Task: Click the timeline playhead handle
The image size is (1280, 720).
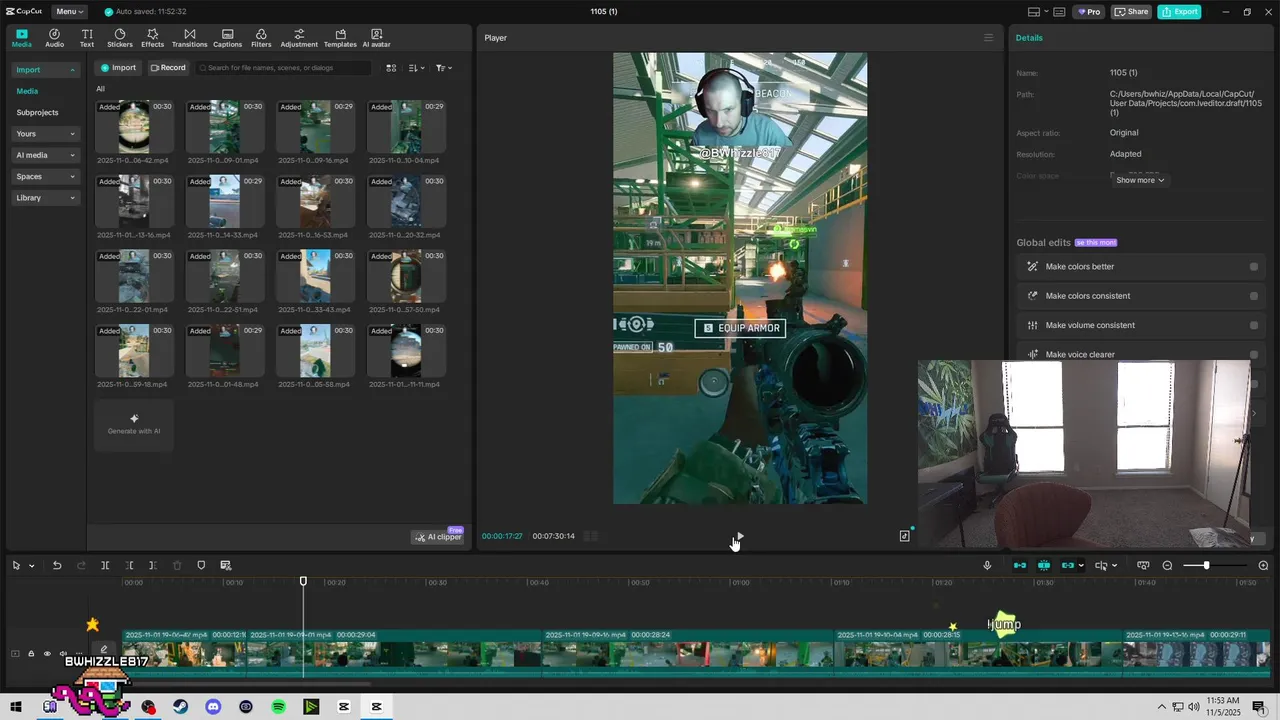Action: pyautogui.click(x=303, y=581)
